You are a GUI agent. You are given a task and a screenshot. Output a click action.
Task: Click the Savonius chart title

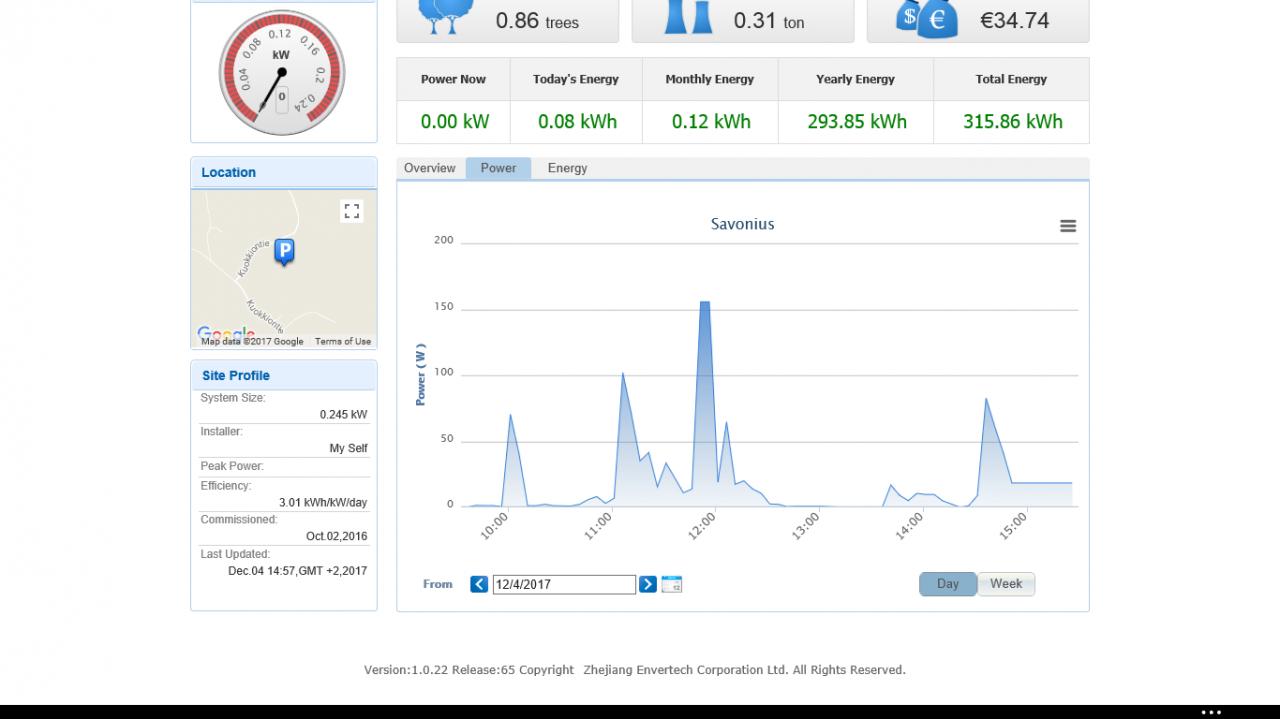tap(743, 224)
